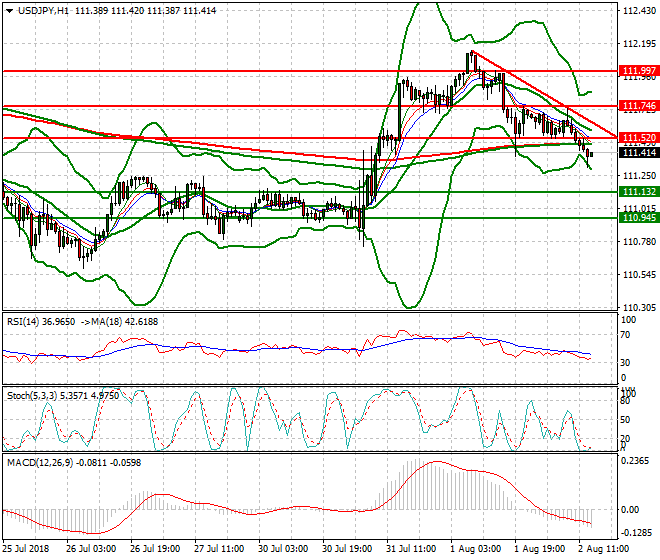Click the 112.195 price axis value
This screenshot has width=660, height=560.
click(x=639, y=44)
